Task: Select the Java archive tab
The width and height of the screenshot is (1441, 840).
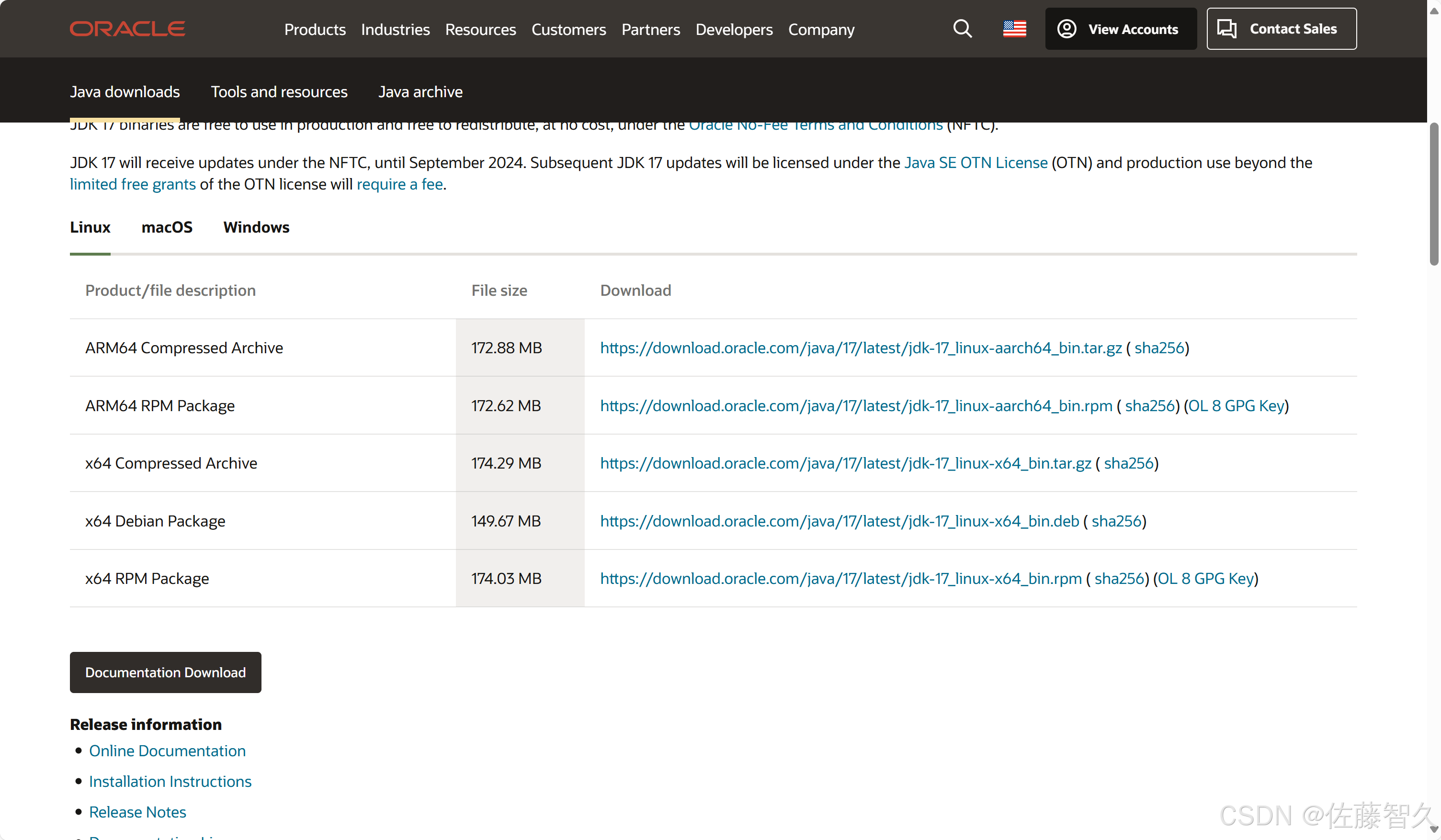Action: tap(420, 91)
